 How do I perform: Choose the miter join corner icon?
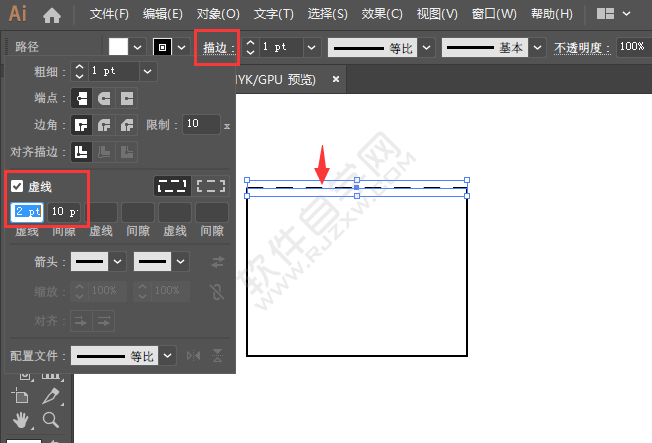[82, 125]
